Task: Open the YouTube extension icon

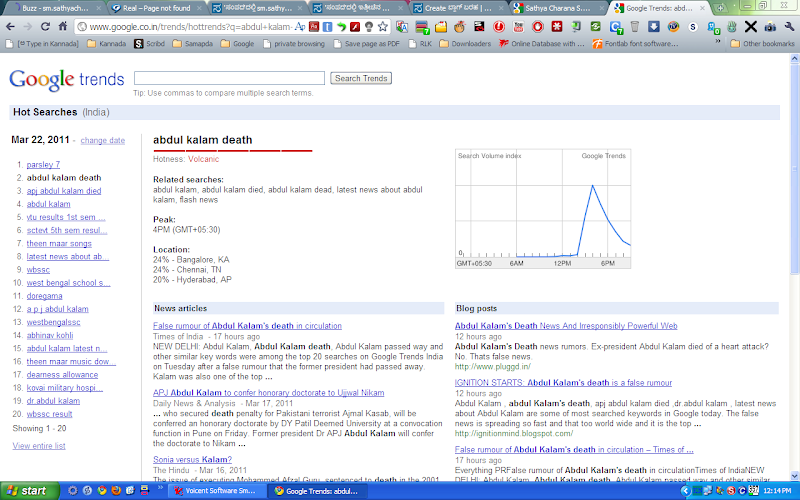Action: click(518, 27)
